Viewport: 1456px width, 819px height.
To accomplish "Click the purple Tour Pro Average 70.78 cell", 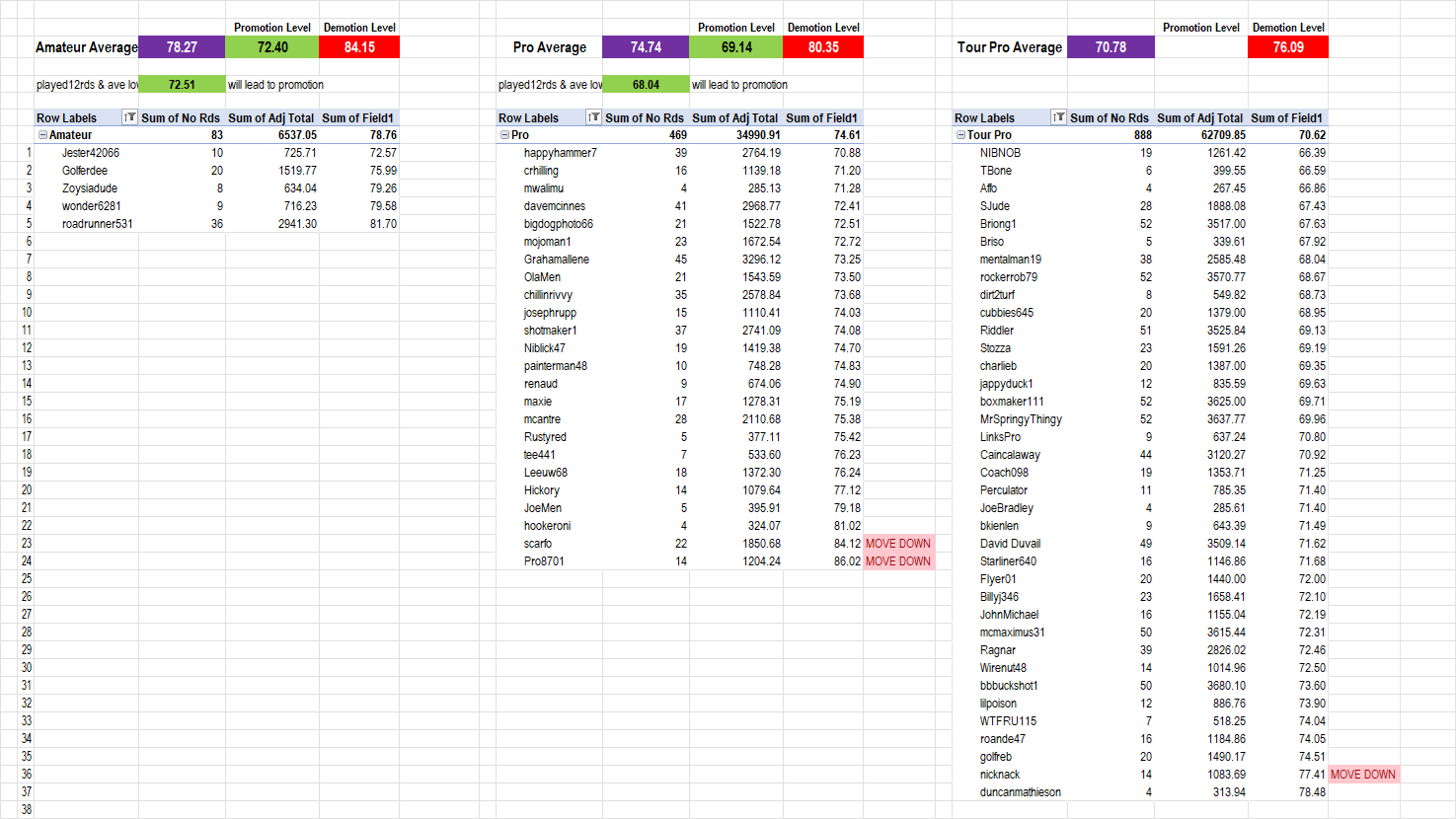I will pos(1111,47).
